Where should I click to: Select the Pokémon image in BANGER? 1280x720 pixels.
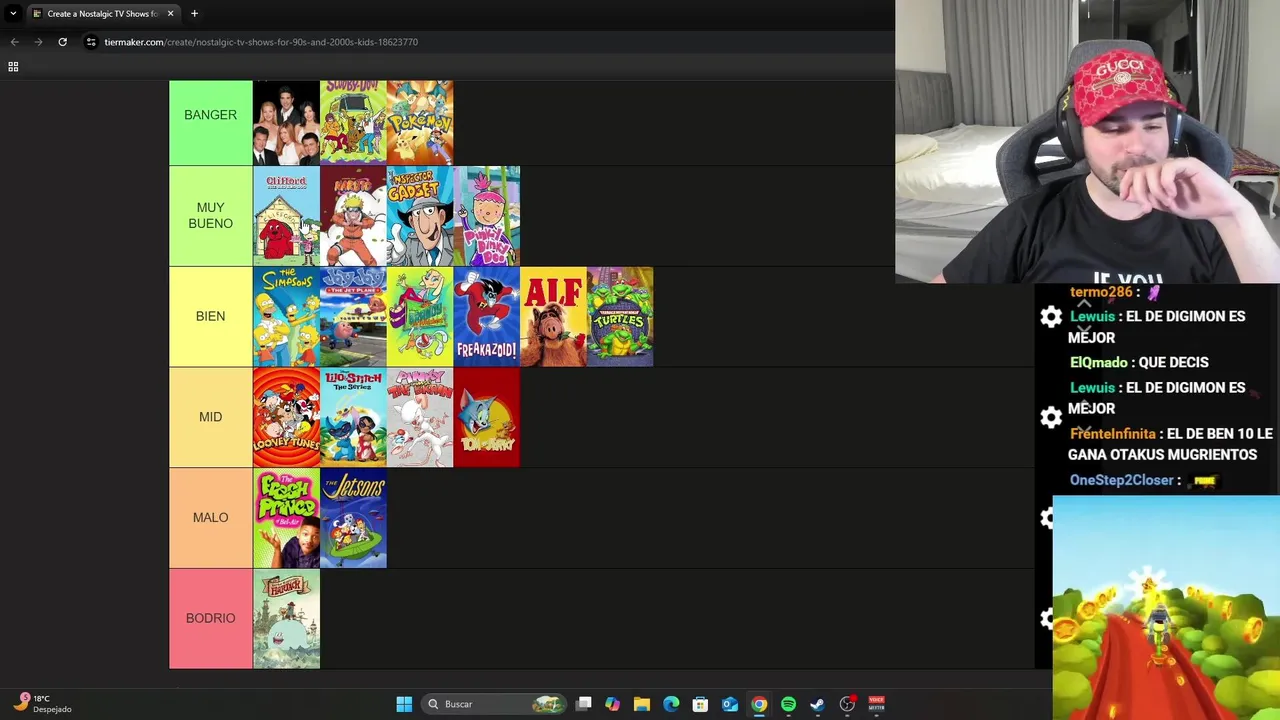coord(420,122)
